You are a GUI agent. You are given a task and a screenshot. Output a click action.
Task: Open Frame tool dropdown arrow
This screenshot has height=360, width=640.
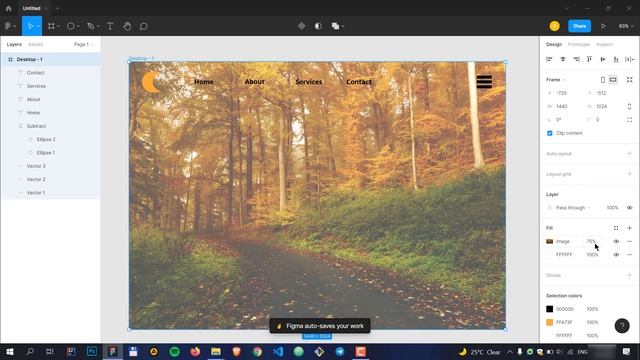(x=58, y=26)
